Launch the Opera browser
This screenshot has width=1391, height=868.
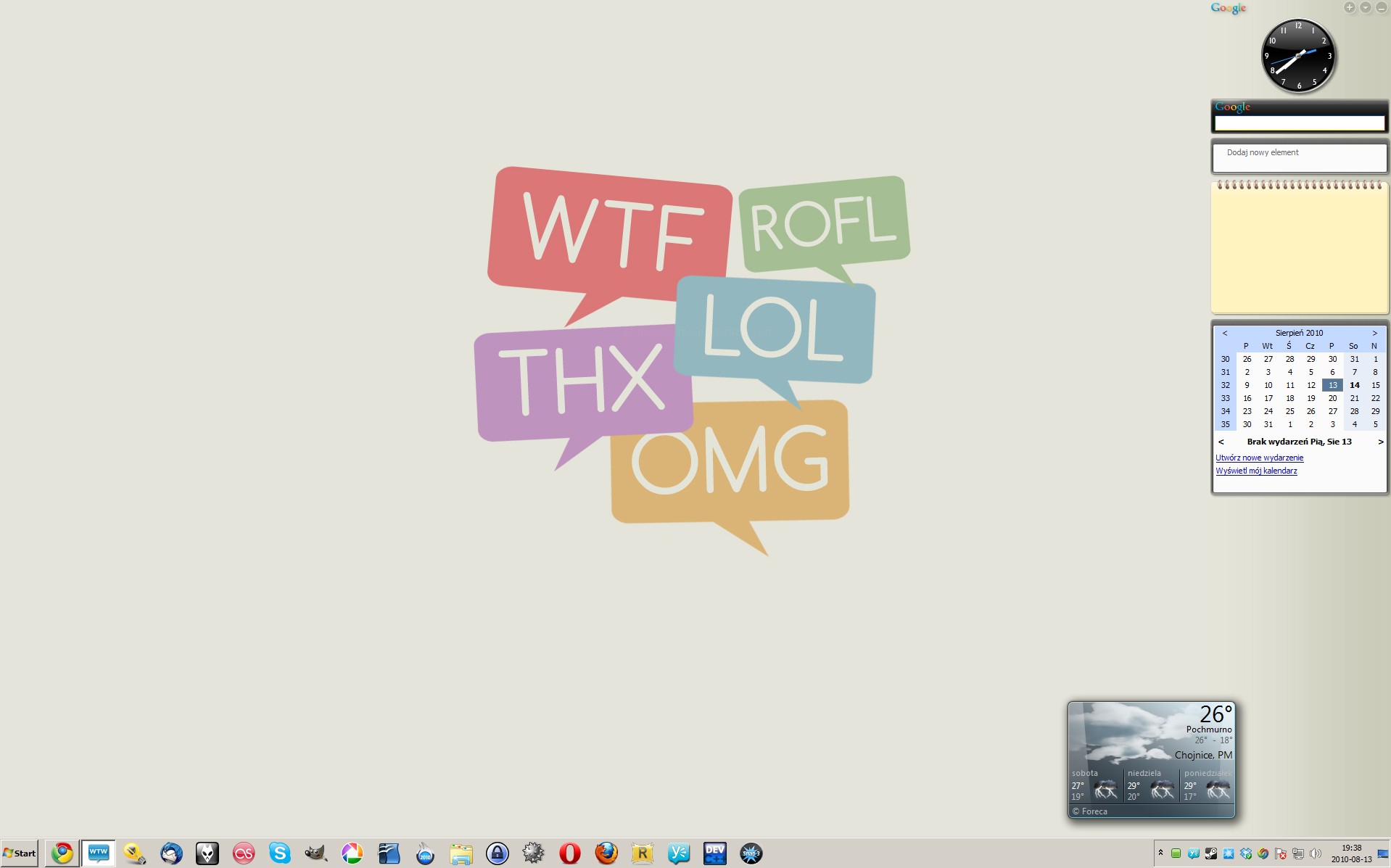click(x=570, y=853)
